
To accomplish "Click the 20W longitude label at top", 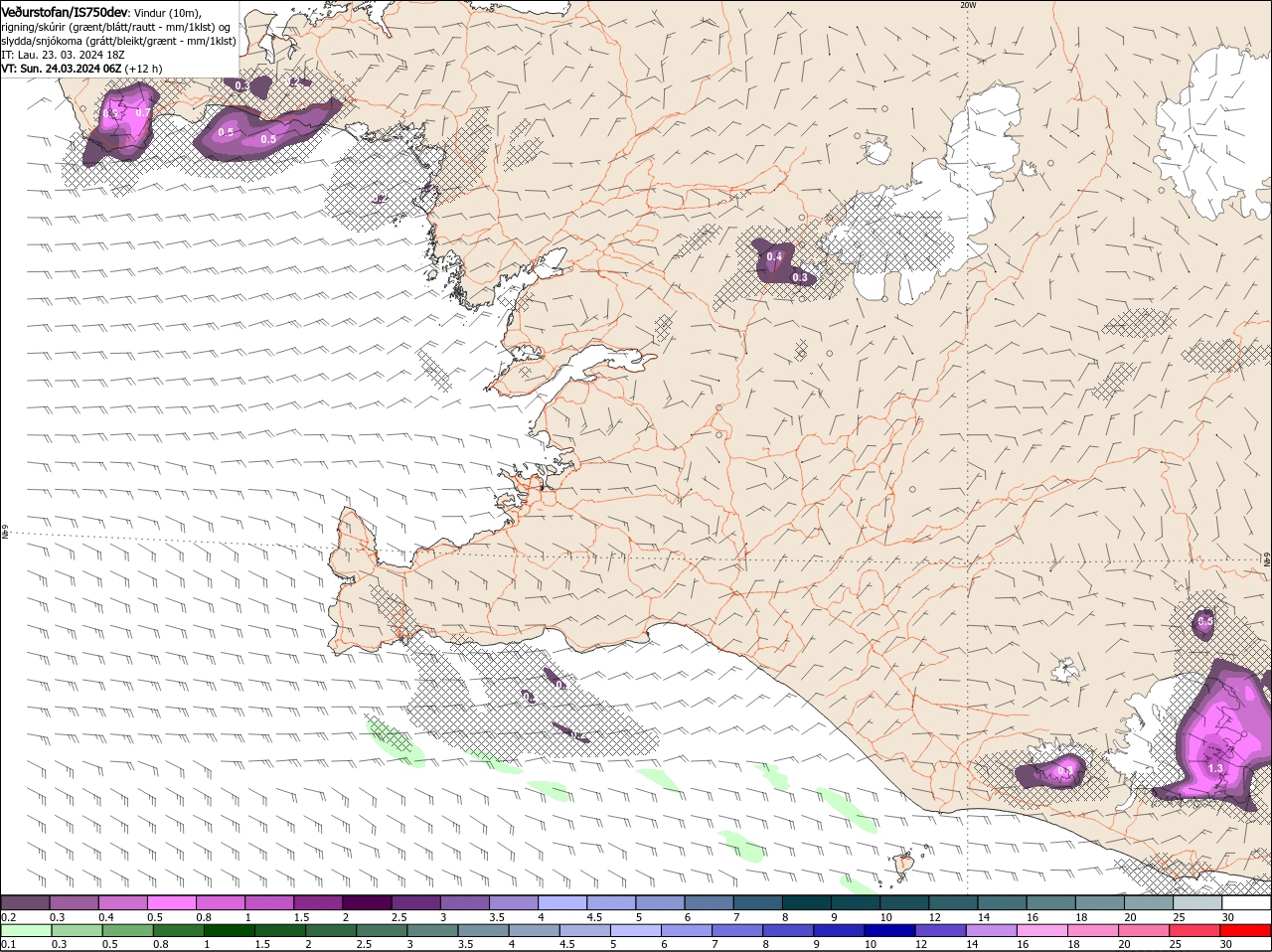I will (968, 5).
